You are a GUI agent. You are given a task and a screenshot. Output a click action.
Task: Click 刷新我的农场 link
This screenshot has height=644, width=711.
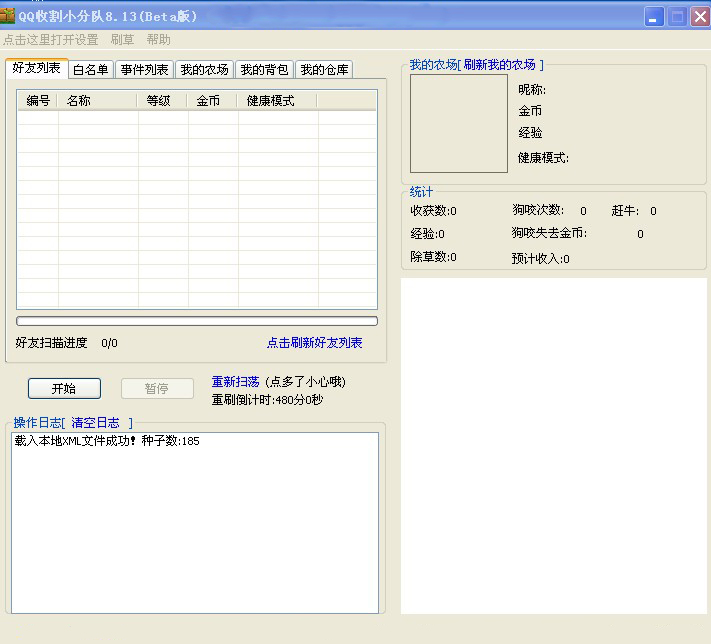pos(499,65)
